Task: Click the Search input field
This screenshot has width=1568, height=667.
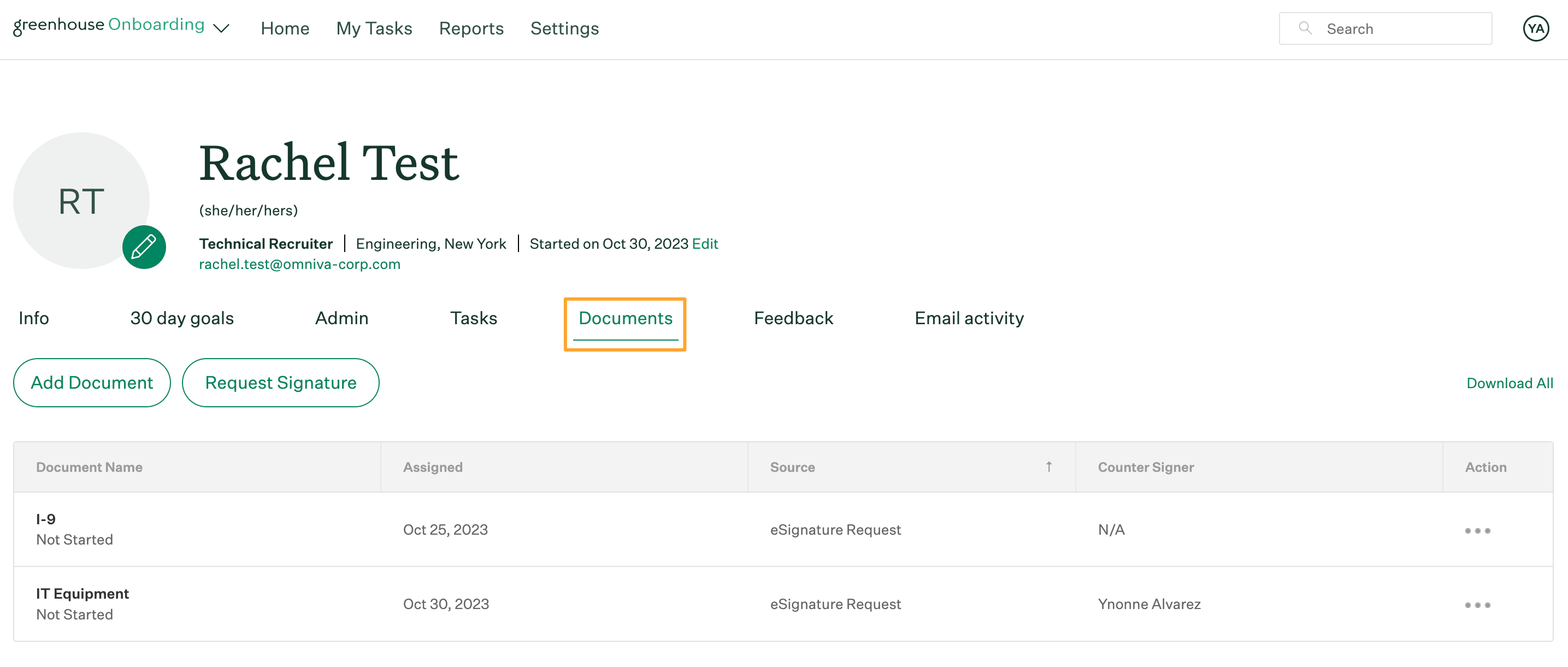Action: coord(1384,28)
